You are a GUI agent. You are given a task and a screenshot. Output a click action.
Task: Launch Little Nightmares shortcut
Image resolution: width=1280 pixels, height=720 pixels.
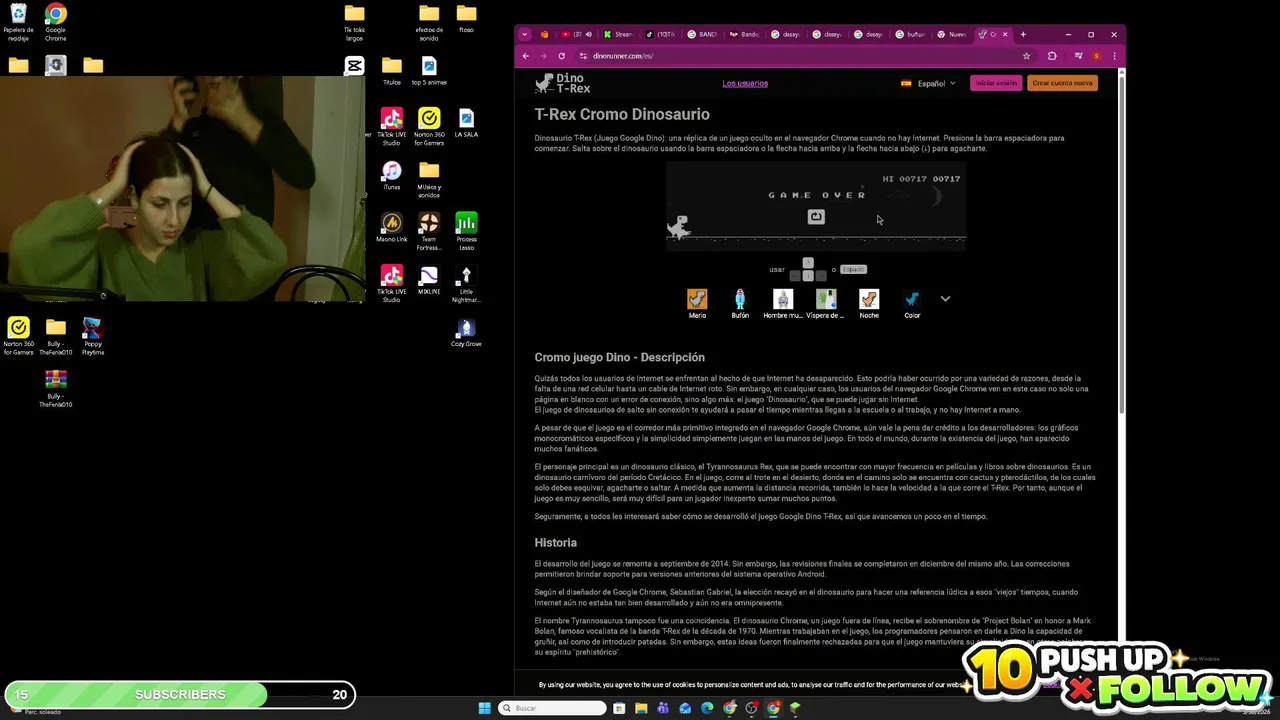(x=466, y=284)
